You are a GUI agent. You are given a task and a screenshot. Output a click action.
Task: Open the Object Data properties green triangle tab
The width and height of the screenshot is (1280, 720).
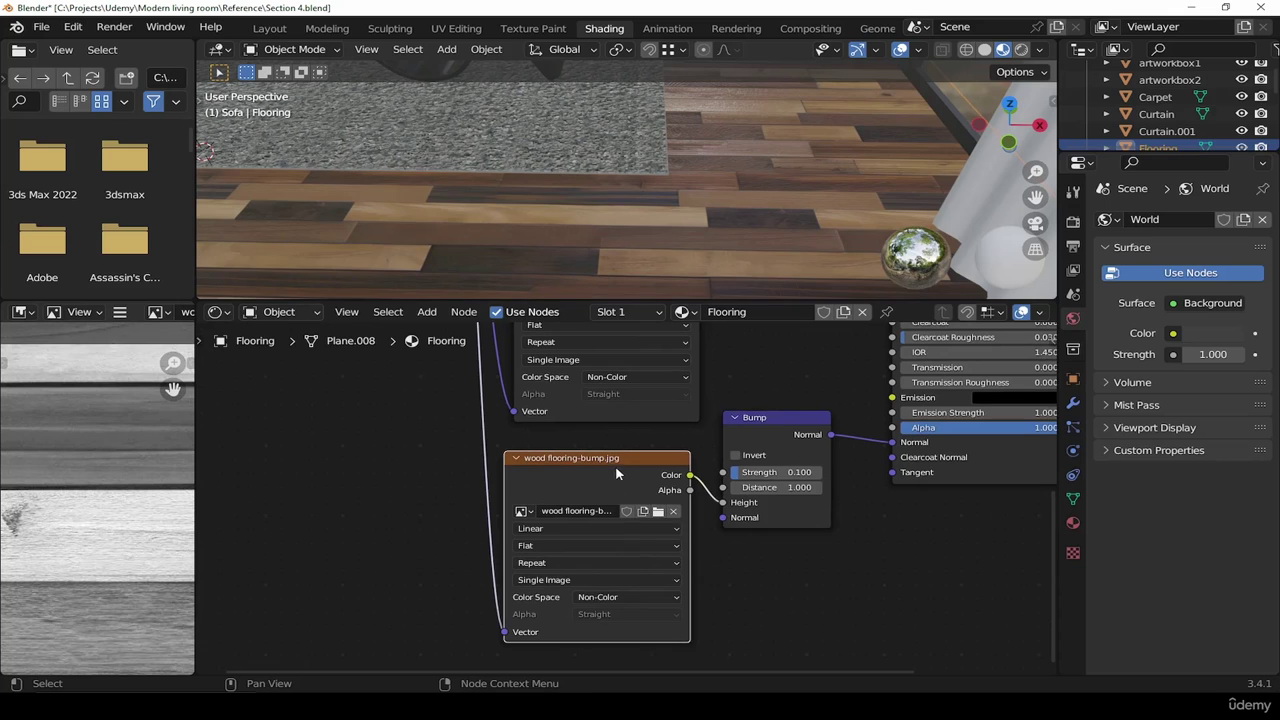click(x=1073, y=499)
